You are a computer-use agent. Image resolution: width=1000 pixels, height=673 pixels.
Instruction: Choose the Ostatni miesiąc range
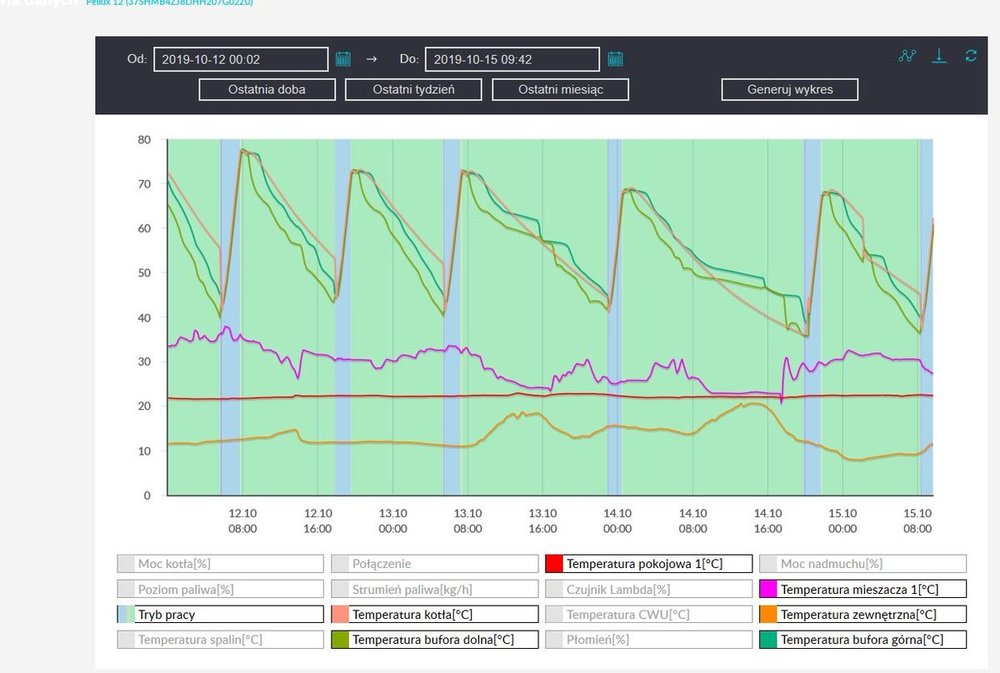pyautogui.click(x=560, y=89)
